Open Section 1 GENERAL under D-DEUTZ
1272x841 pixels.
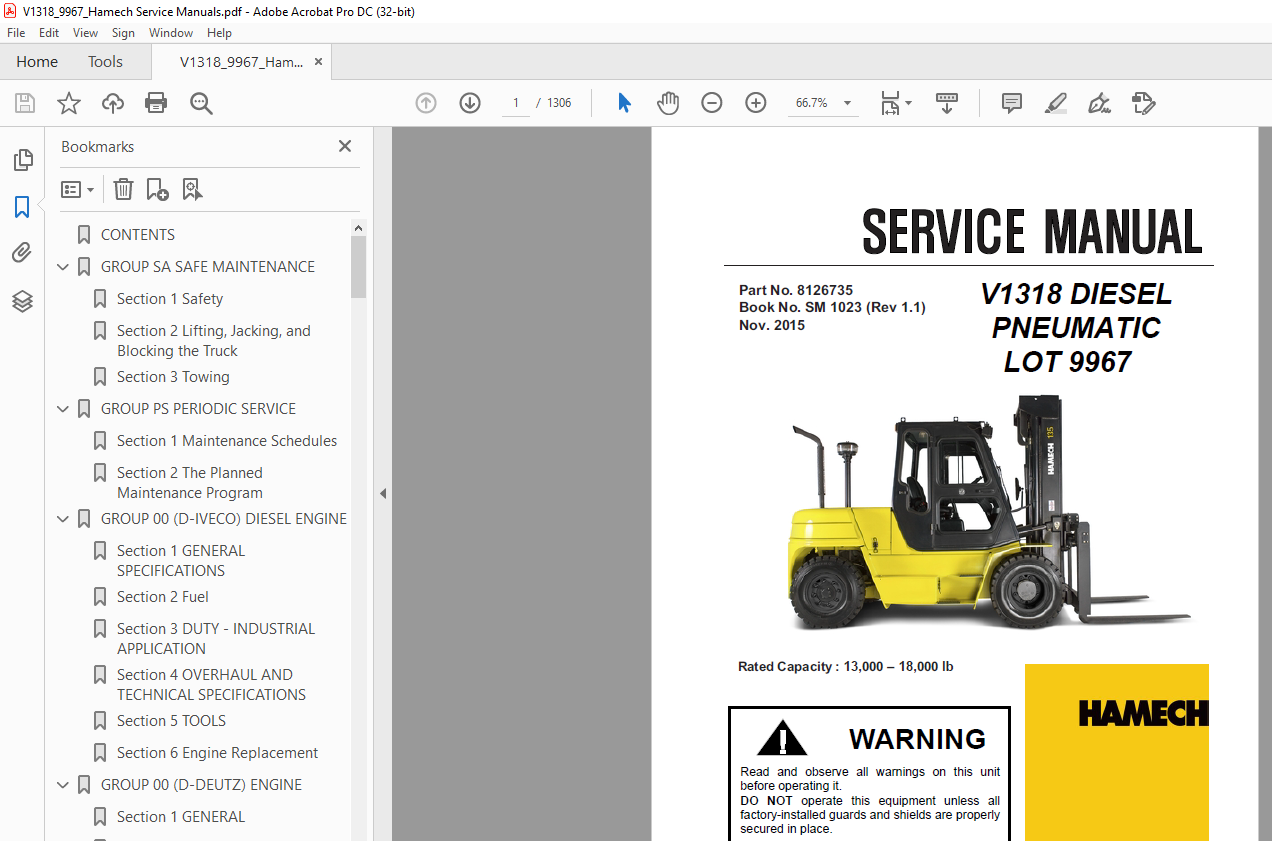tap(181, 817)
